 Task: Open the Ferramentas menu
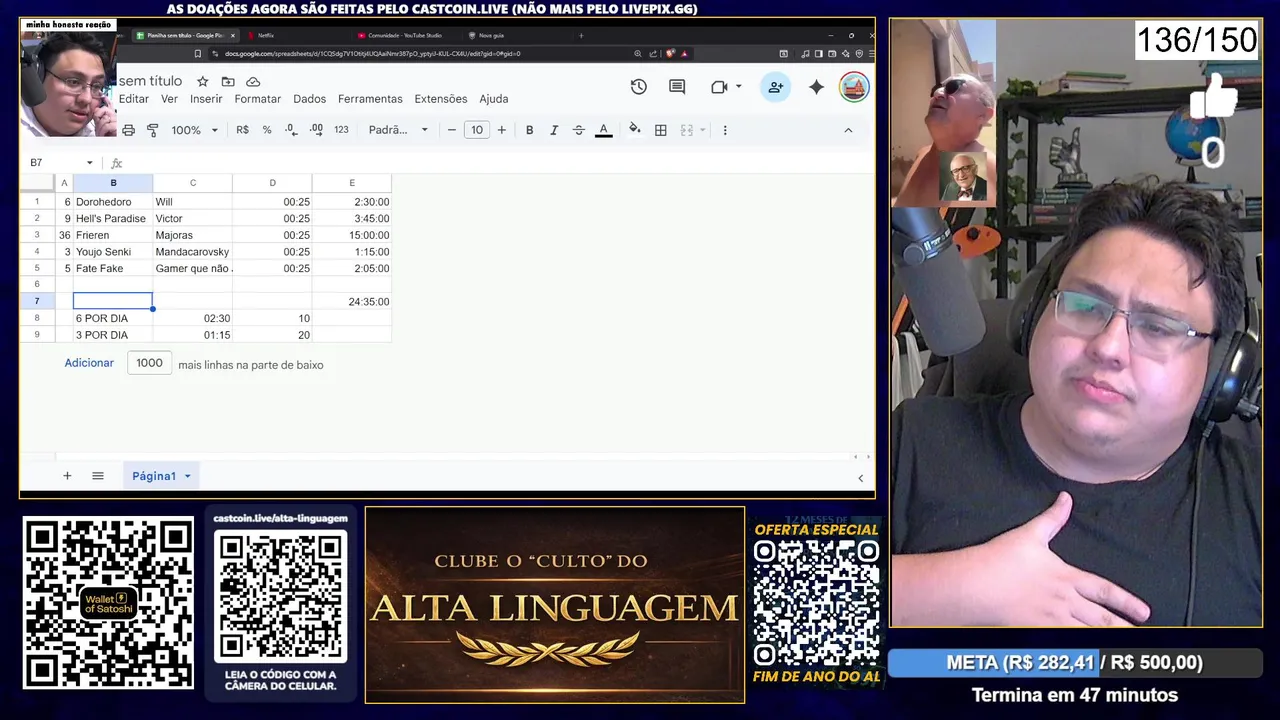370,99
